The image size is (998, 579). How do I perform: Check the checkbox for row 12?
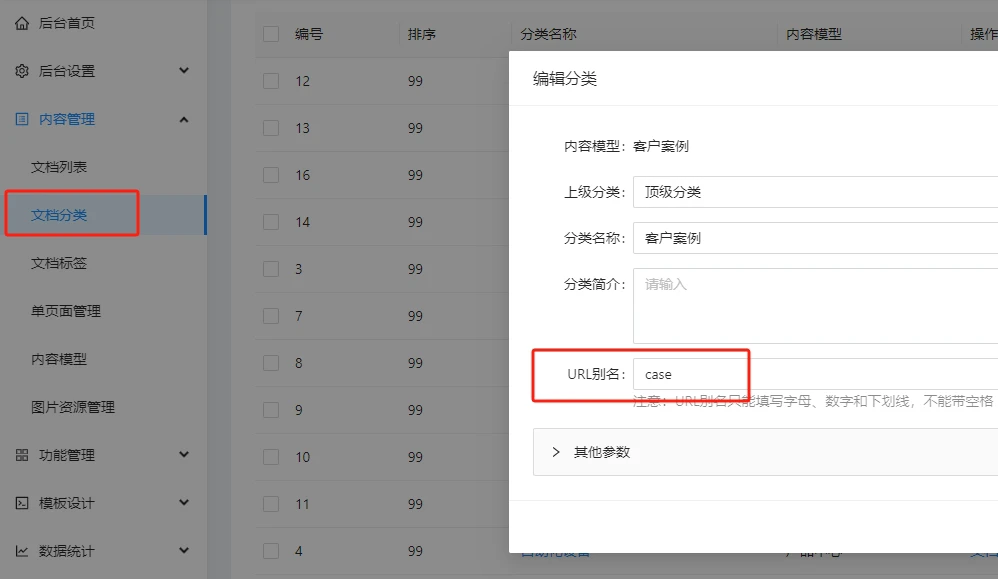click(271, 81)
